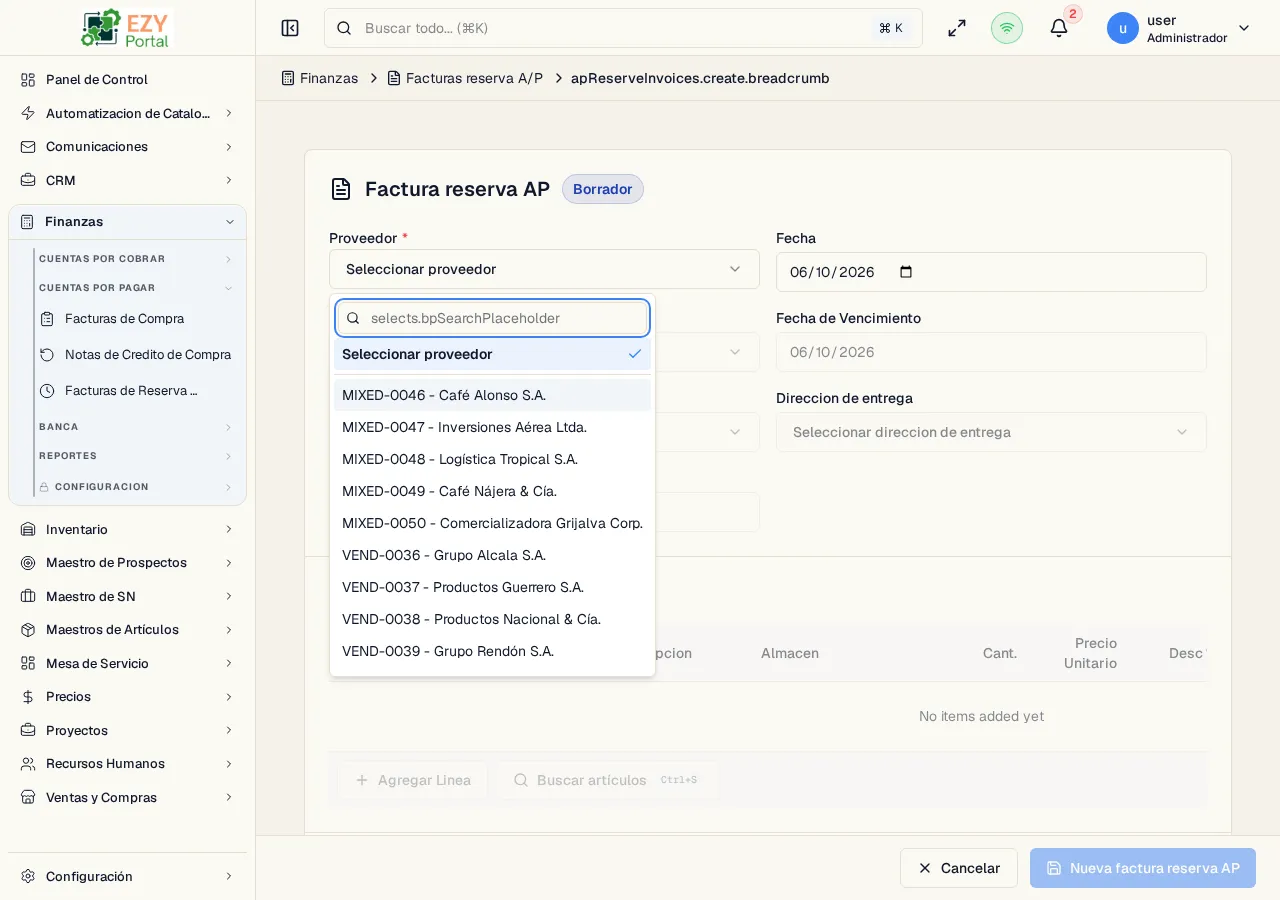Screen dimensions: 1280x900
Task: Go to Finanzas breadcrumb link
Action: point(319,78)
